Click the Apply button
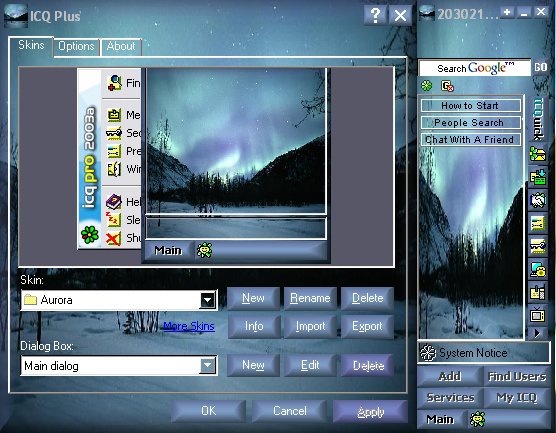 (x=371, y=412)
